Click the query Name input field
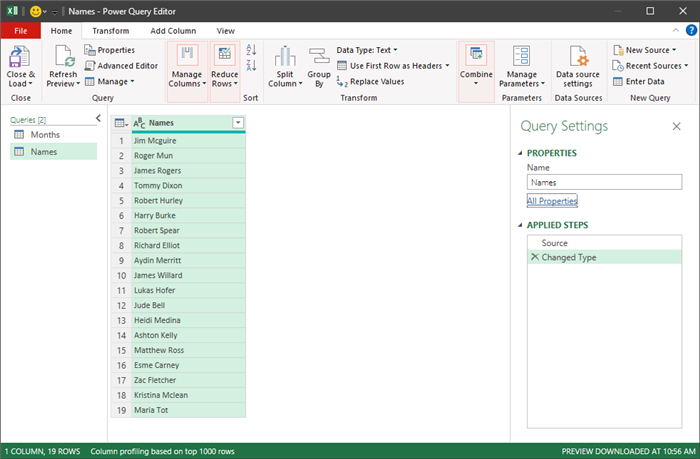Image resolution: width=700 pixels, height=459 pixels. click(x=604, y=183)
